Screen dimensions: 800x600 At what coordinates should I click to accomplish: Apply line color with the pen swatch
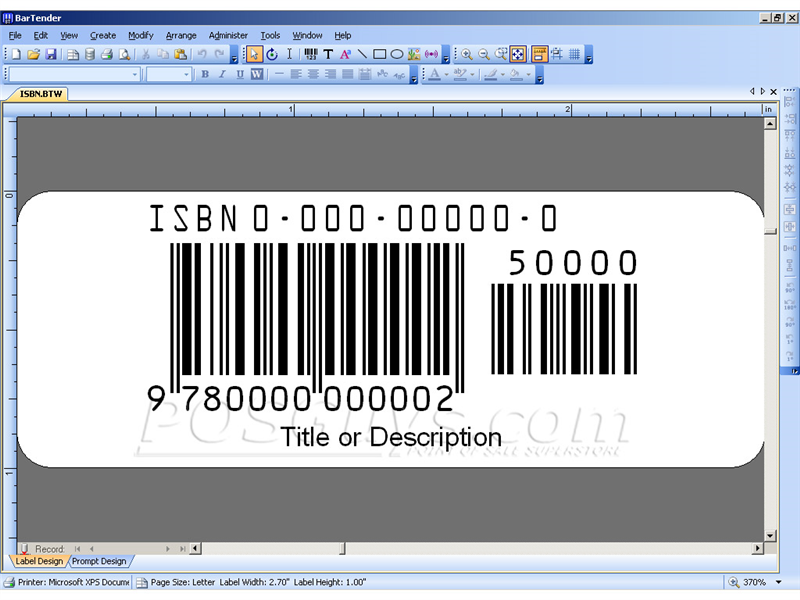coord(490,74)
